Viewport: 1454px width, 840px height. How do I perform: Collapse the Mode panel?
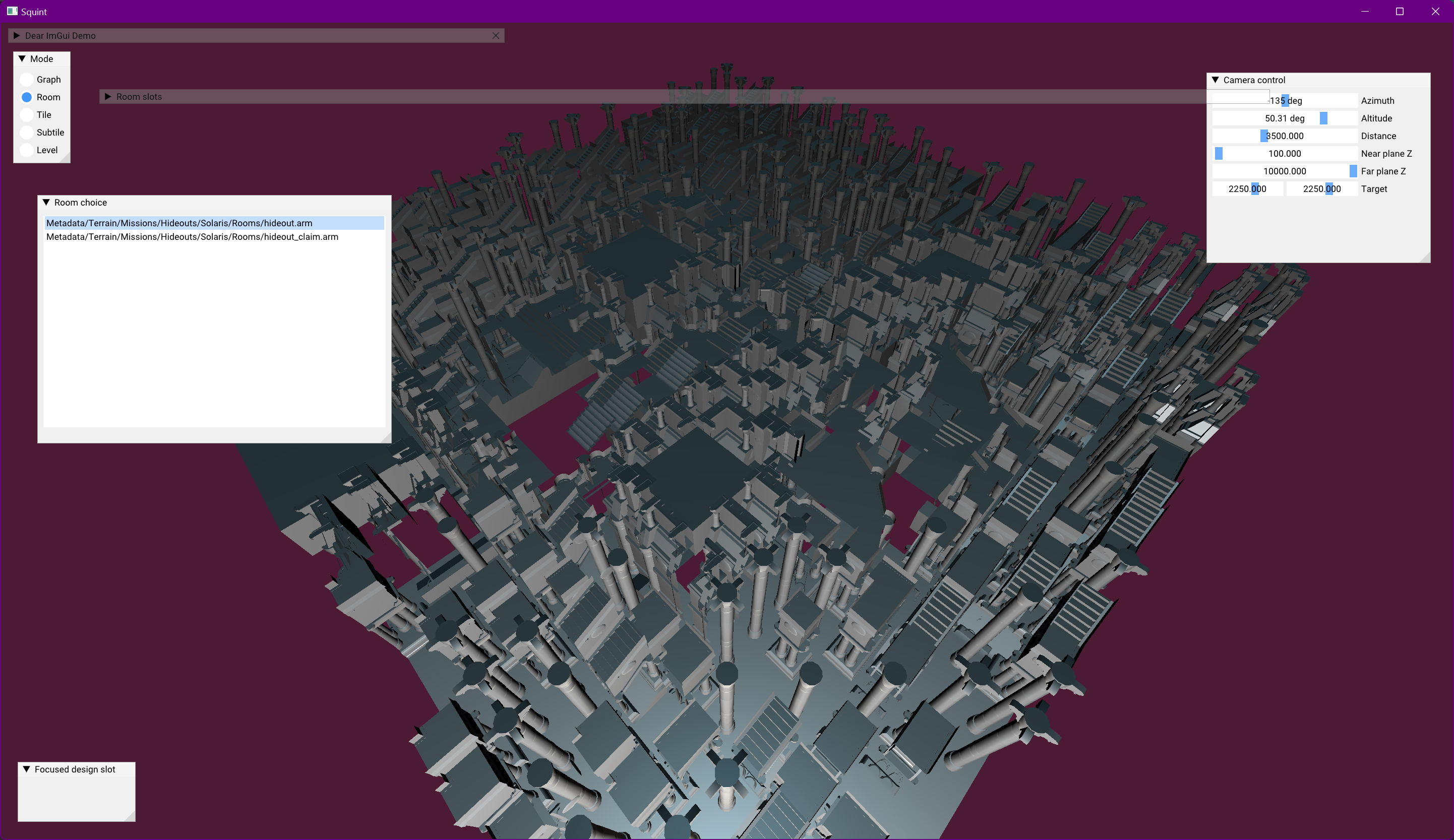(x=22, y=59)
